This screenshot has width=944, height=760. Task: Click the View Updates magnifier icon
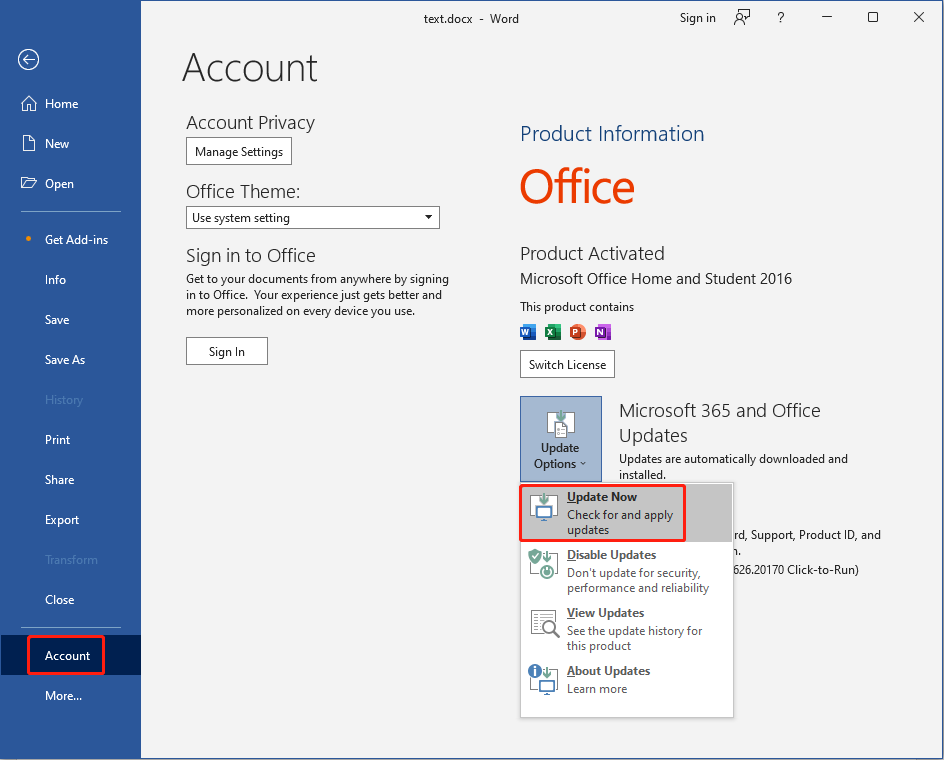coord(544,623)
